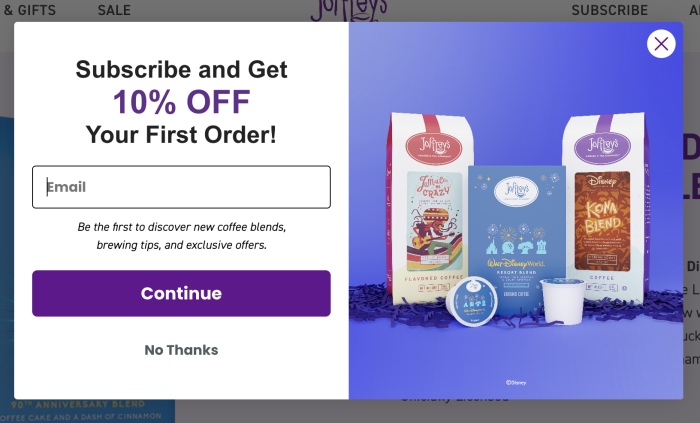Click the purple Continue button

click(x=181, y=293)
